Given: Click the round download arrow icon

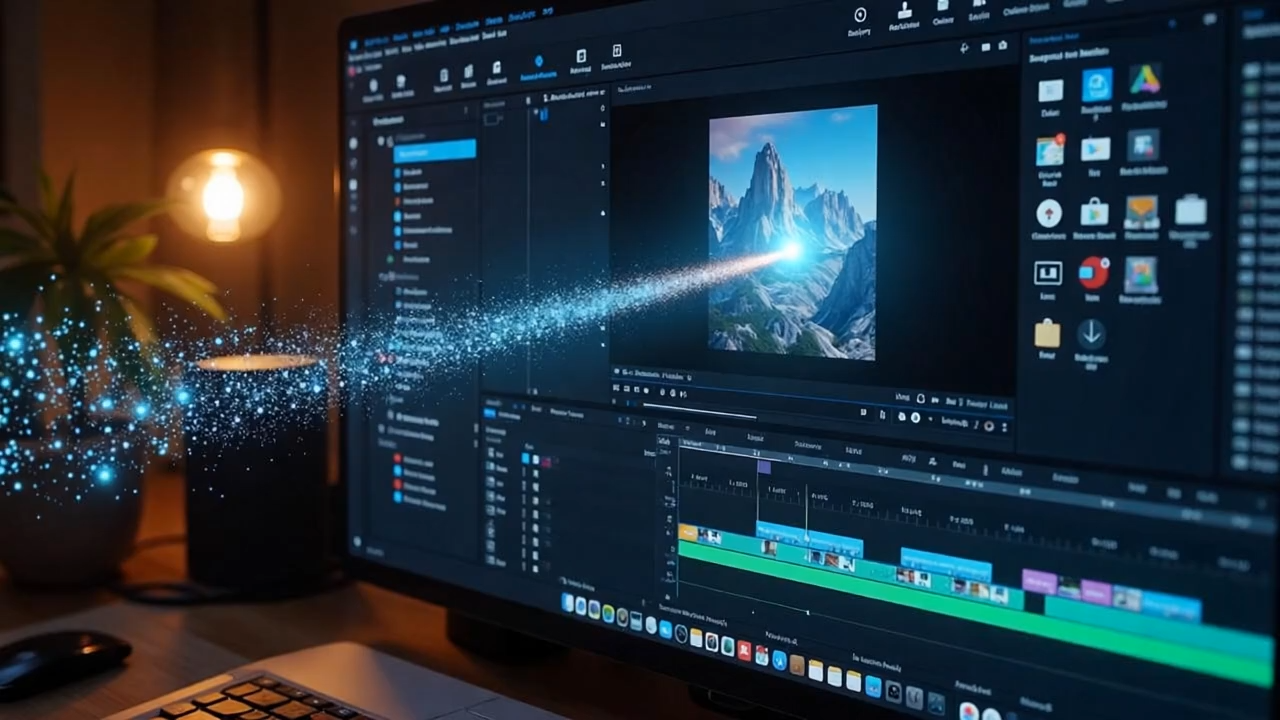Looking at the screenshot, I should pos(1090,334).
